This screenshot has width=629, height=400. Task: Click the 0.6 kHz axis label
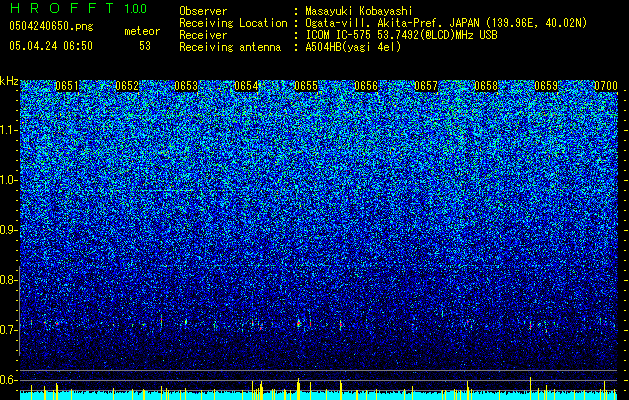[9, 380]
